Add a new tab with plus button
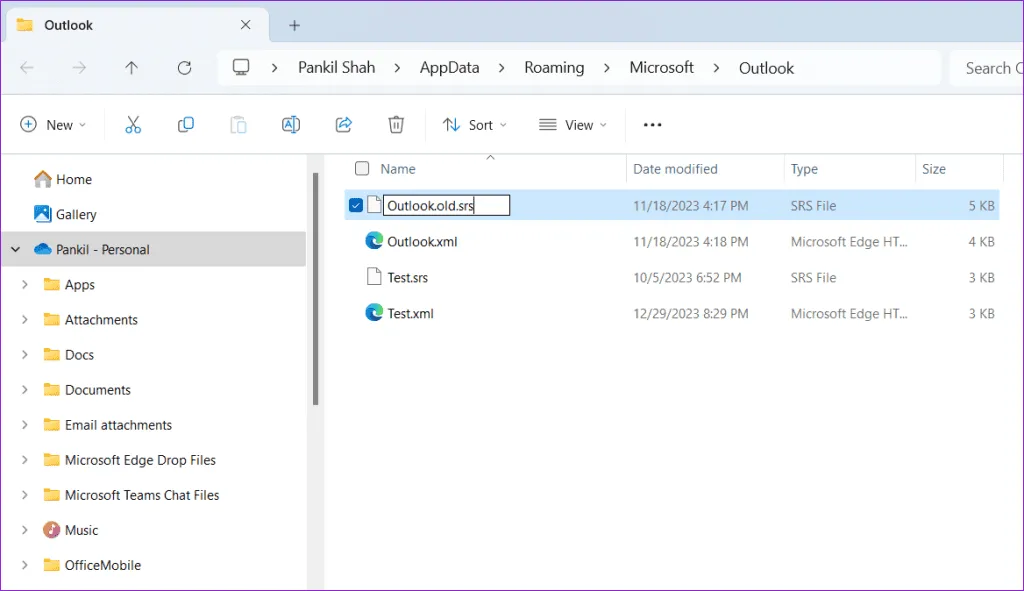 tap(294, 25)
